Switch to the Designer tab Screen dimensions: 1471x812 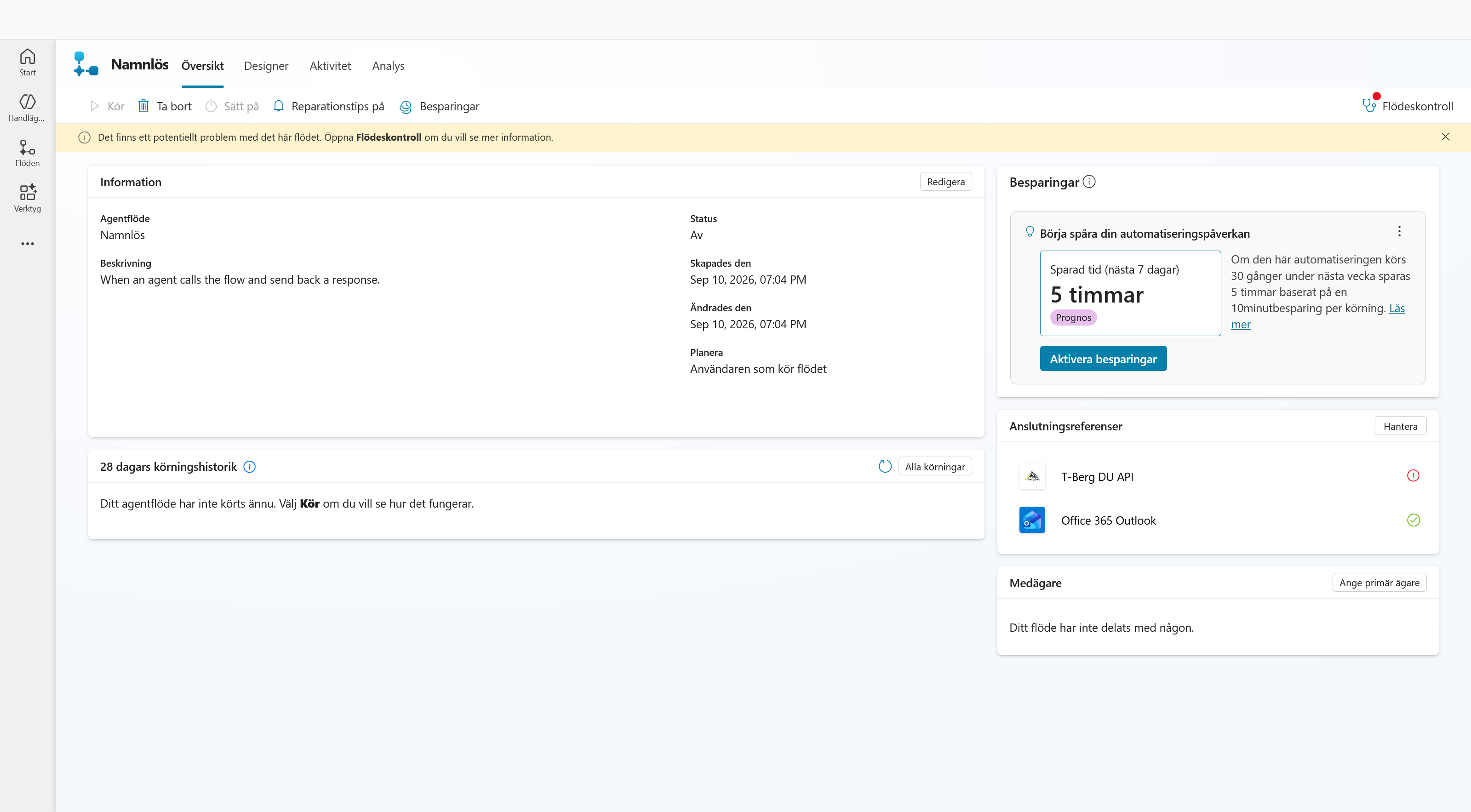coord(266,66)
